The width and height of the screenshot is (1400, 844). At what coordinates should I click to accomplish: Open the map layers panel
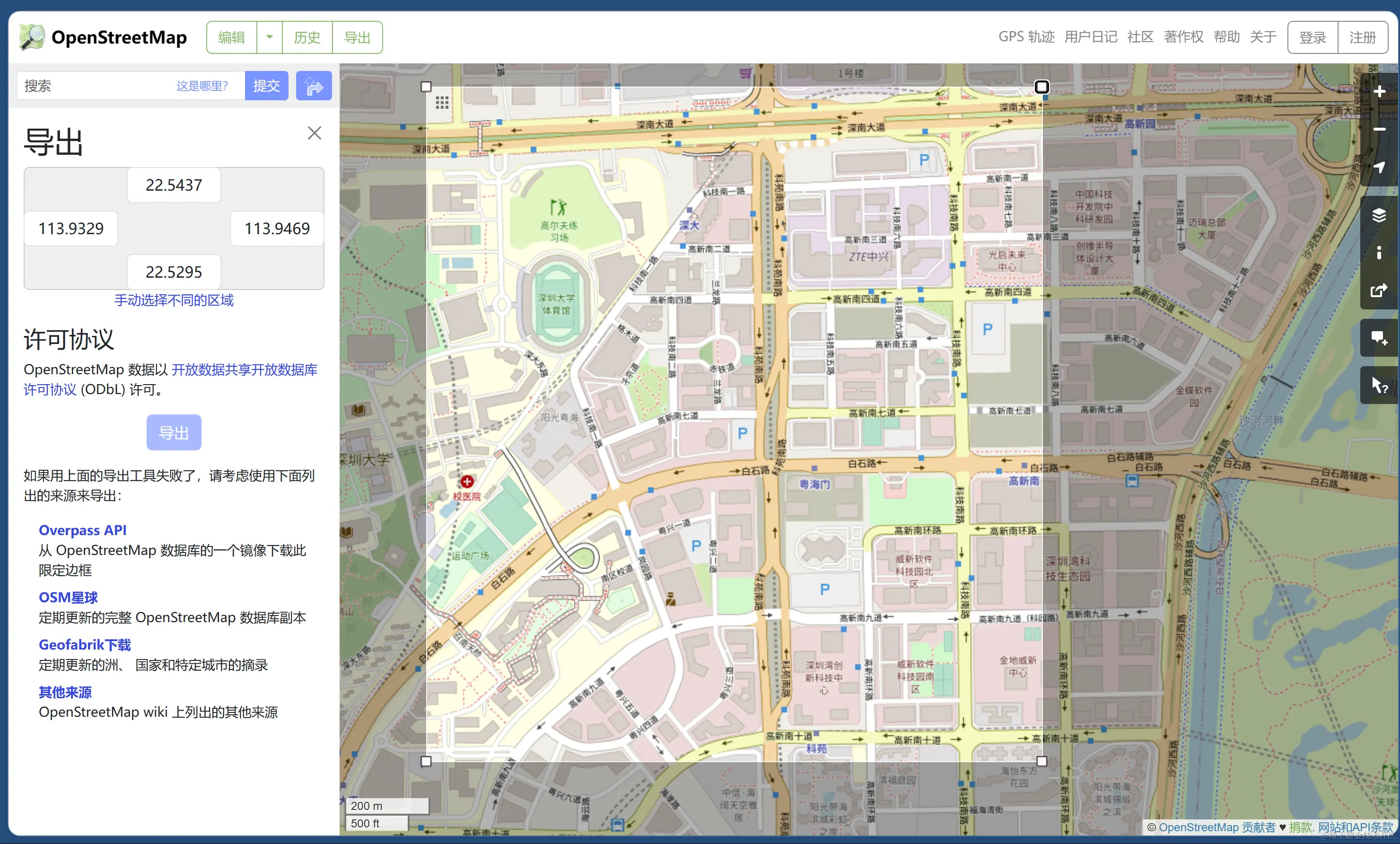[1378, 215]
